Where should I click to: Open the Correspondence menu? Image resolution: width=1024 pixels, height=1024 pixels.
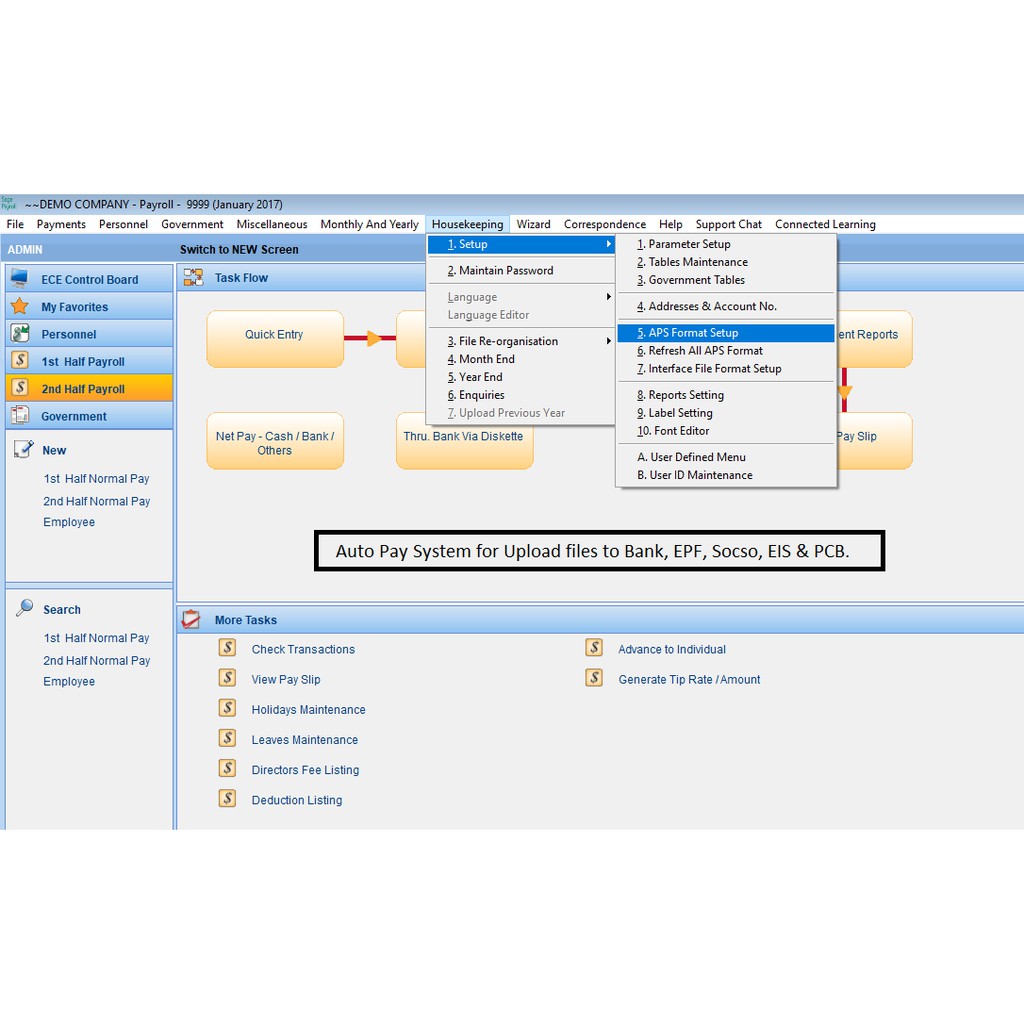tap(605, 224)
